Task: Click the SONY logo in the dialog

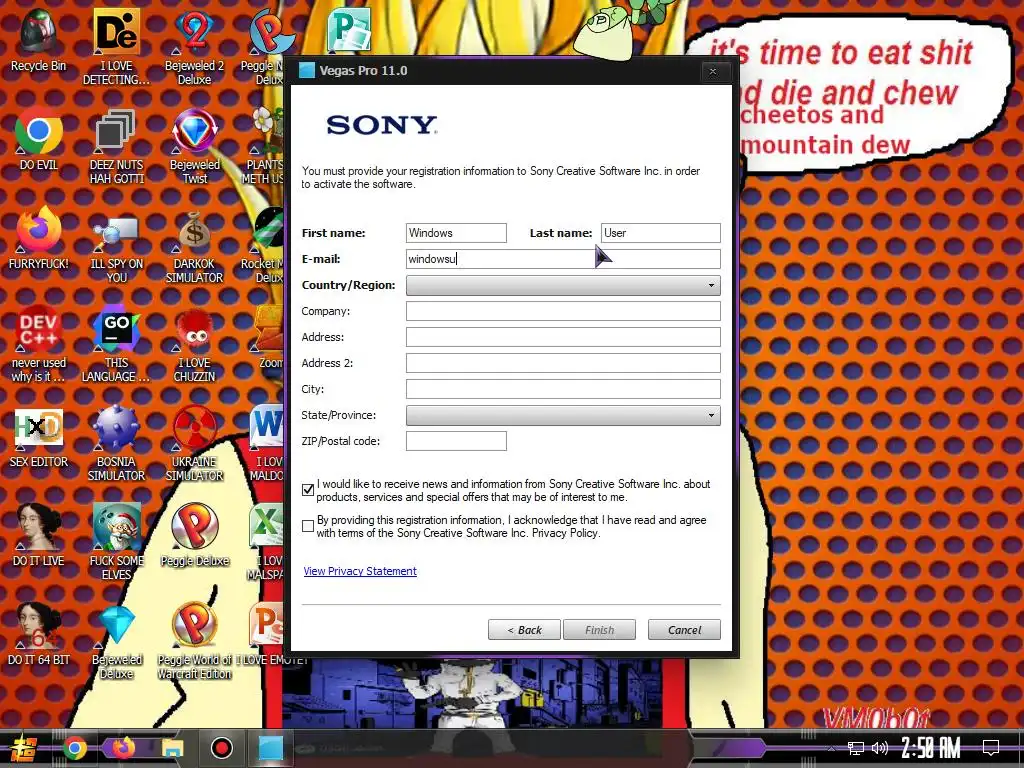Action: (x=381, y=125)
